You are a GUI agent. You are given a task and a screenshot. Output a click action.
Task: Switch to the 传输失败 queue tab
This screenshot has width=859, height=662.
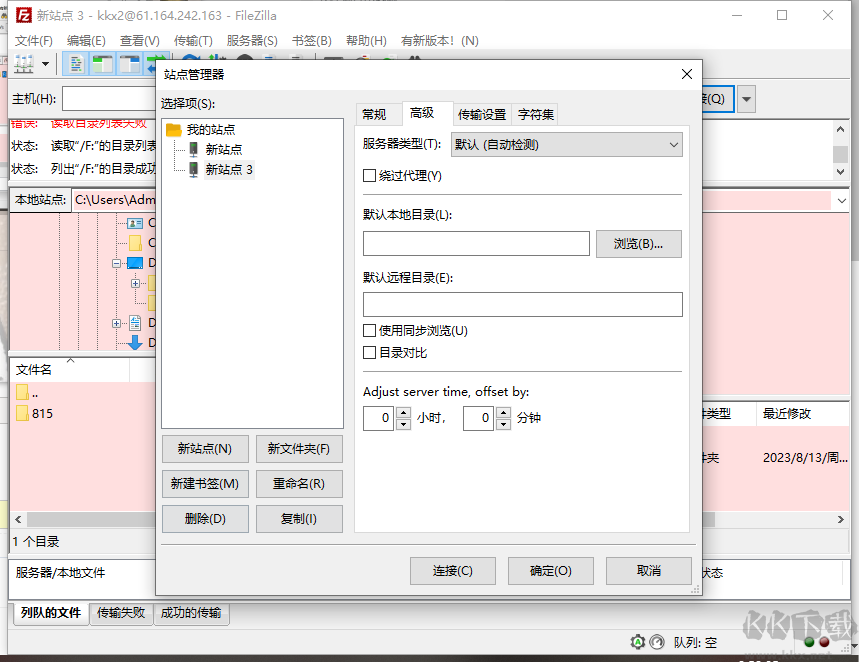[121, 613]
